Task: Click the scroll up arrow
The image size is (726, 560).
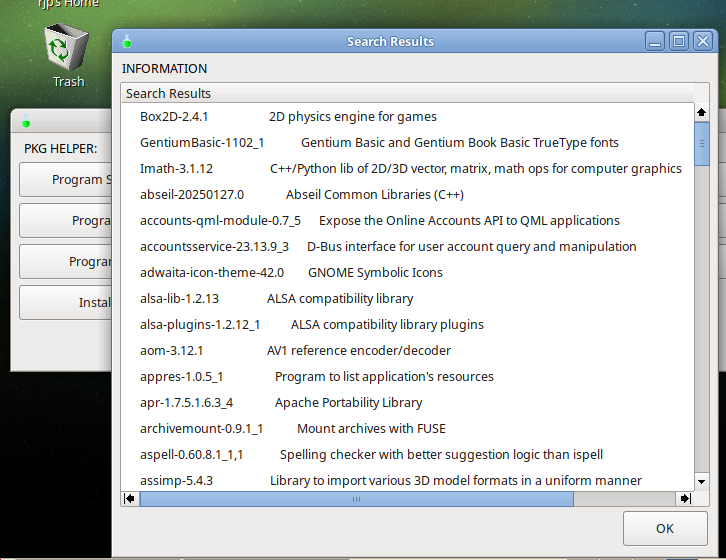Action: pos(701,112)
